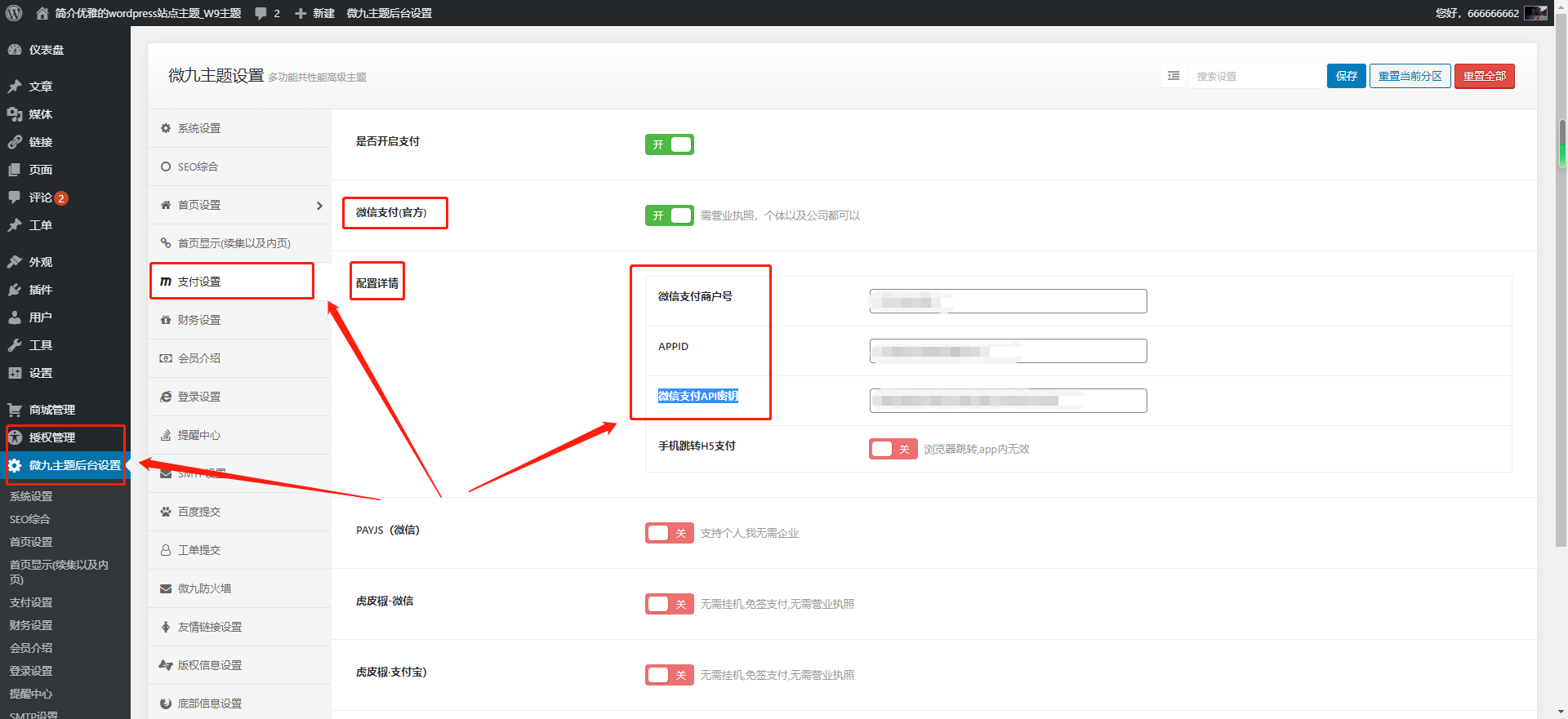Open 提醒中心 tab
1568x719 pixels.
(x=239, y=435)
